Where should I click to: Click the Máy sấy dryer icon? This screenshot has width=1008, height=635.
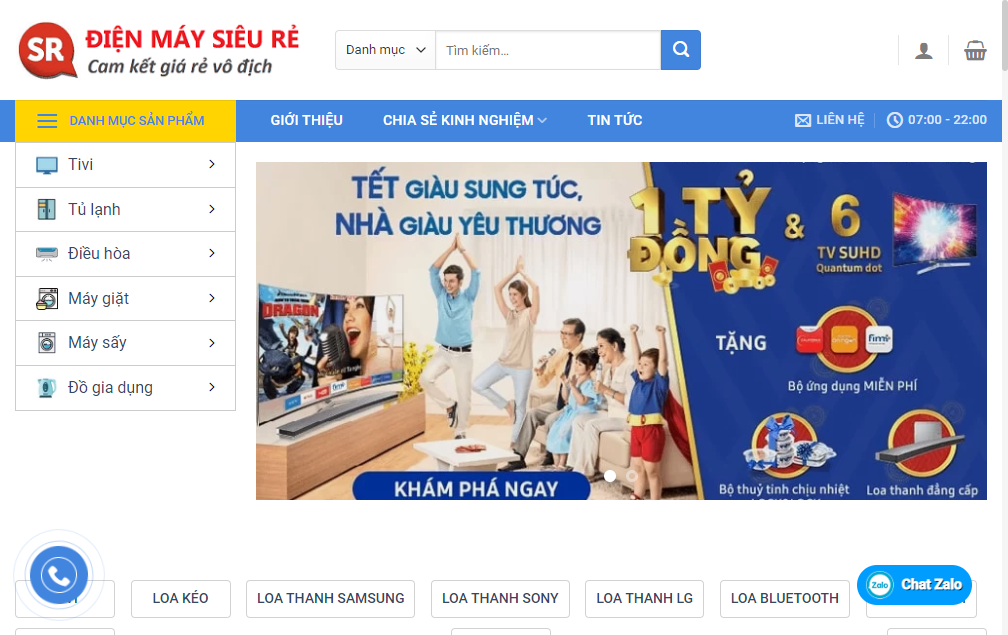pyautogui.click(x=47, y=343)
